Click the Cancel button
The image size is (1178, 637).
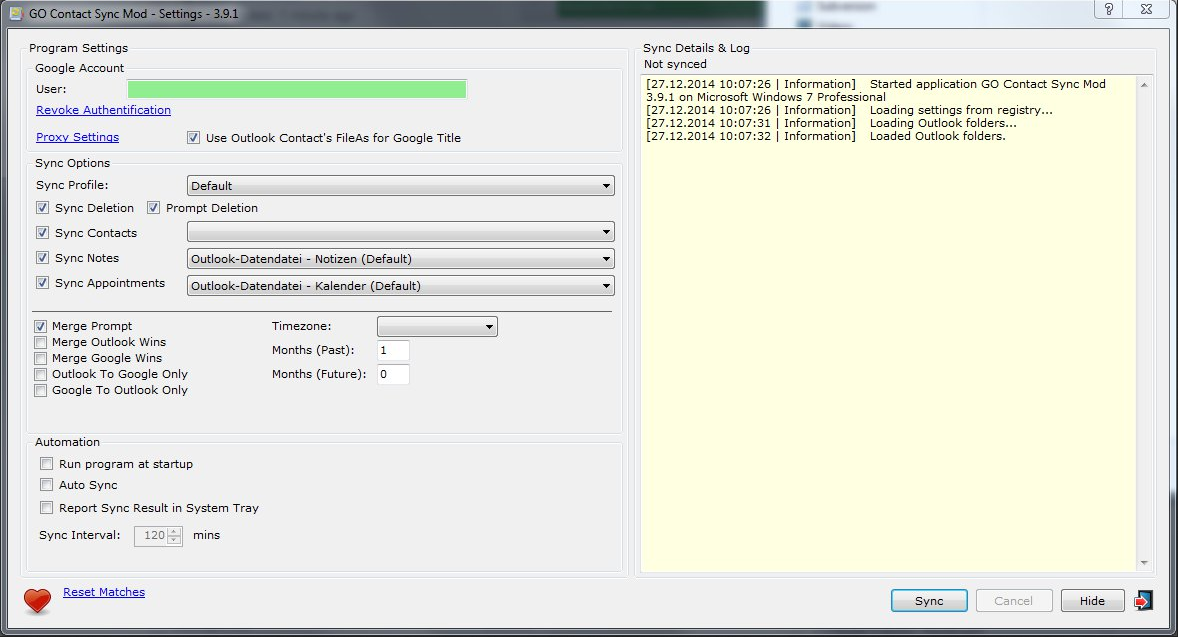(1013, 600)
